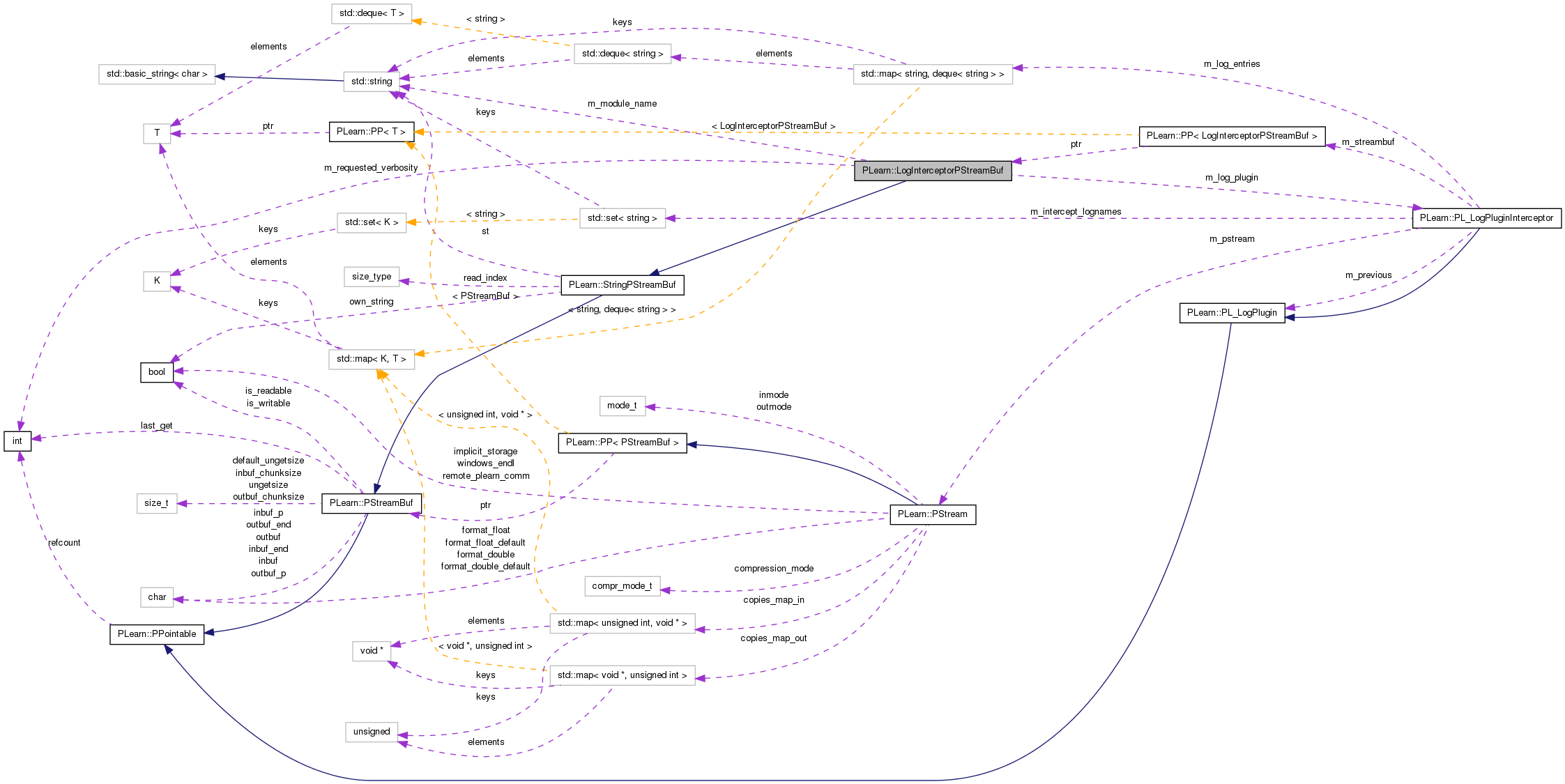Click the PLearn::StringPStreamBuf class node

click(622, 284)
